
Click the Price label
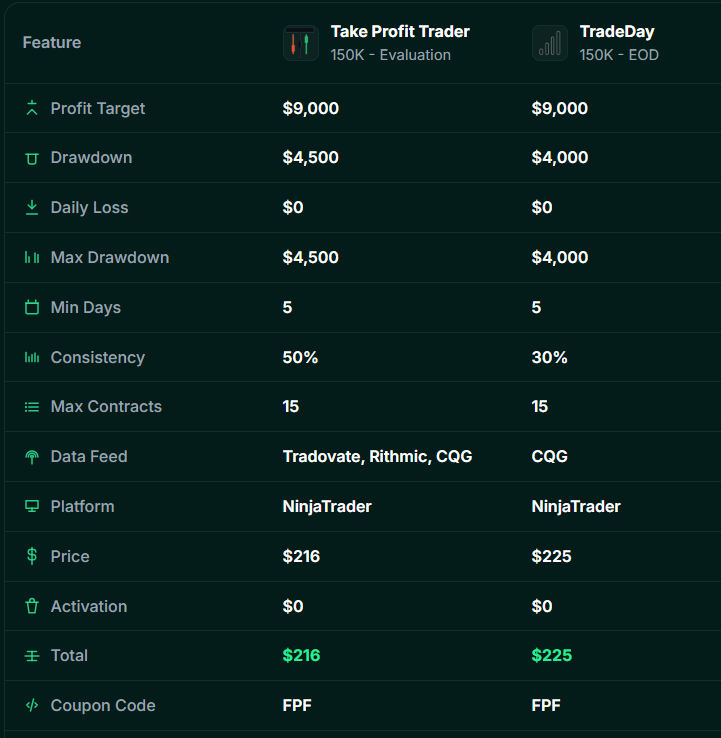coord(70,556)
